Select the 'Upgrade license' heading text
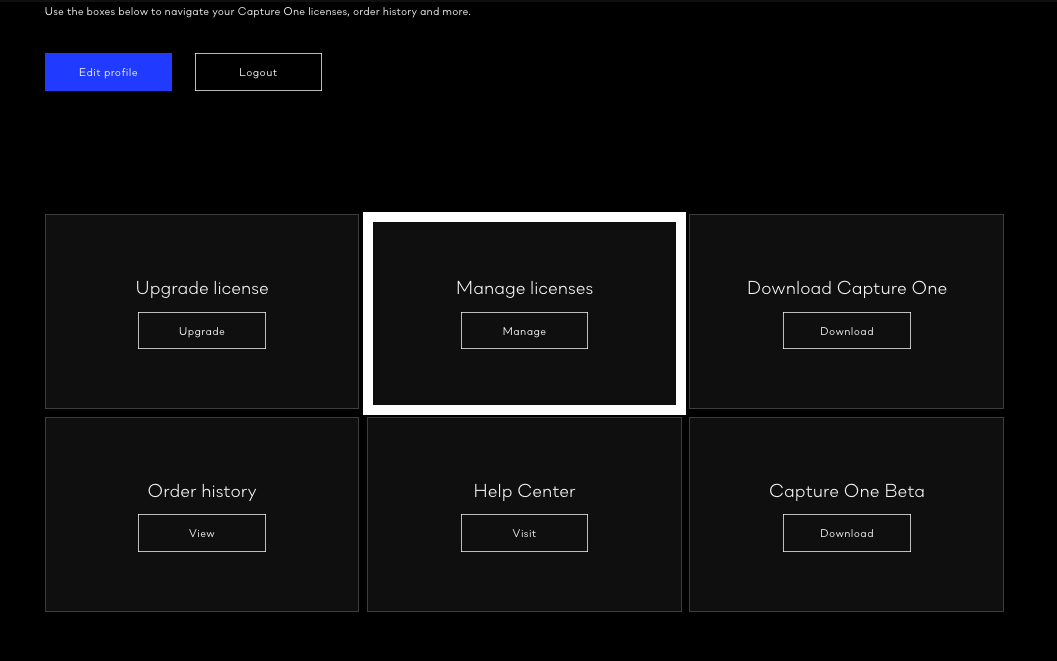 pos(202,288)
